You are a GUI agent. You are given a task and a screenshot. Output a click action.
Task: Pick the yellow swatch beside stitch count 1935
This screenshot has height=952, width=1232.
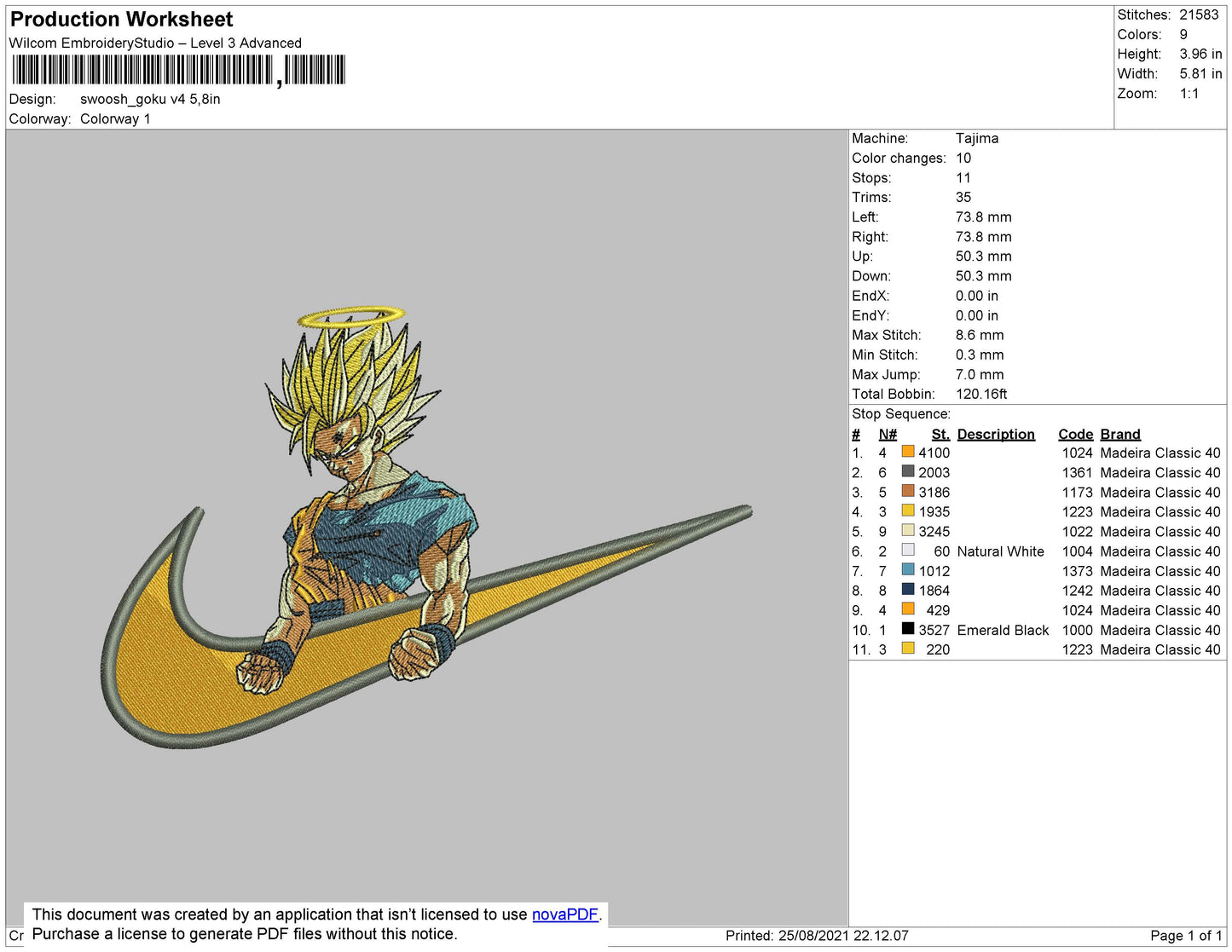[x=908, y=511]
